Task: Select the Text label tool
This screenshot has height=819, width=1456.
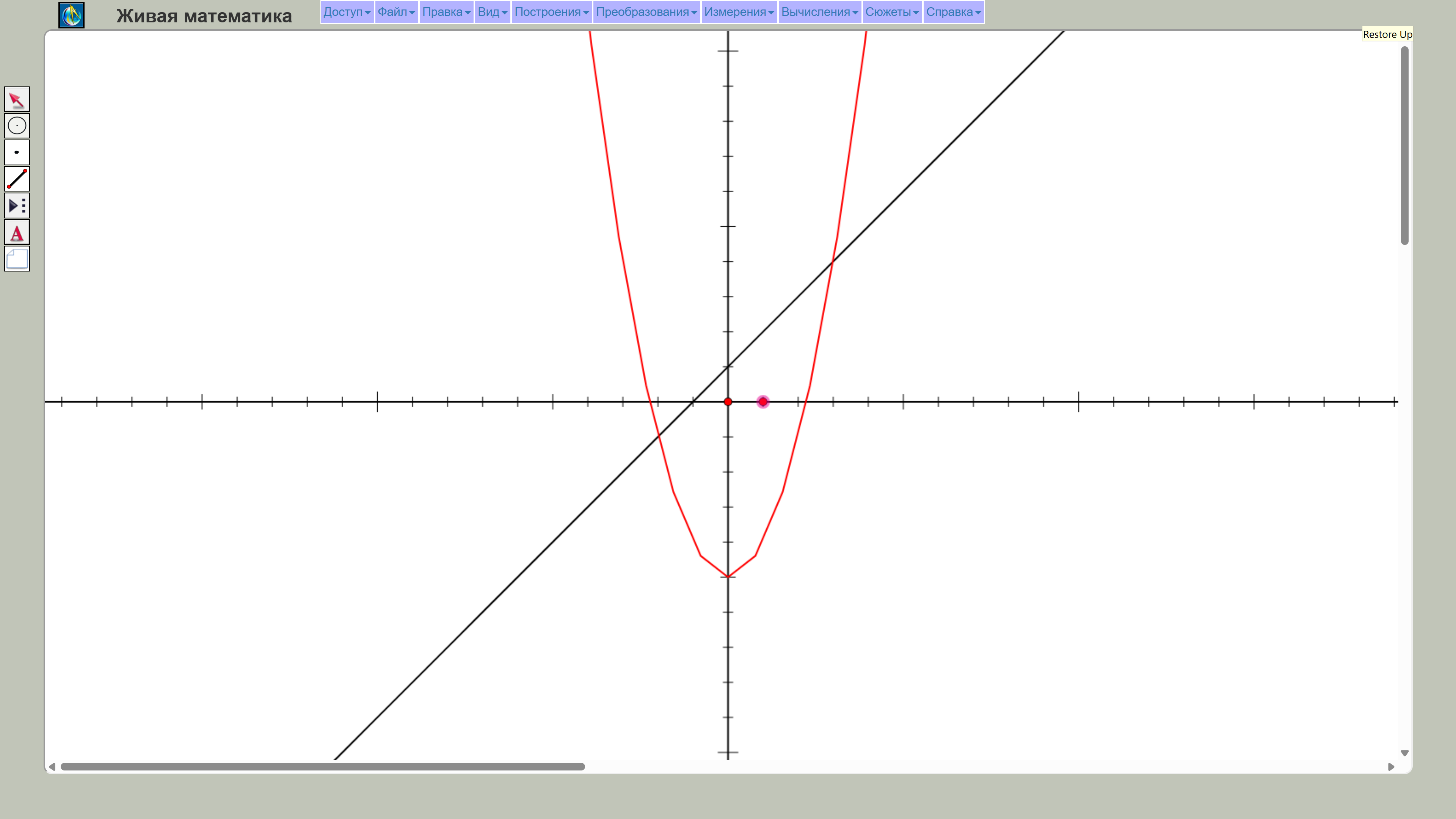Action: tap(16, 232)
